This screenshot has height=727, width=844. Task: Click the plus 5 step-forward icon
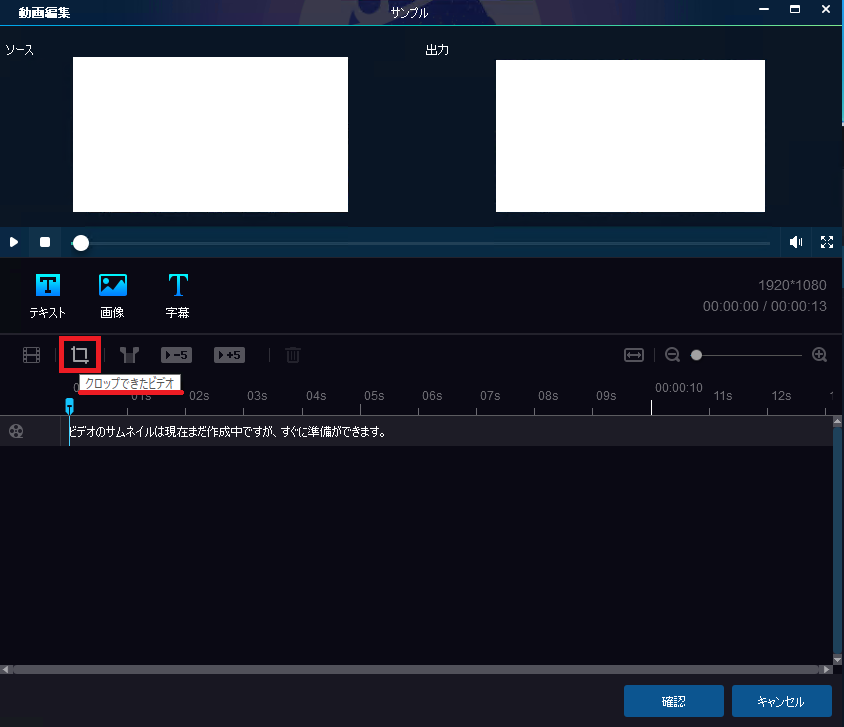coord(229,355)
